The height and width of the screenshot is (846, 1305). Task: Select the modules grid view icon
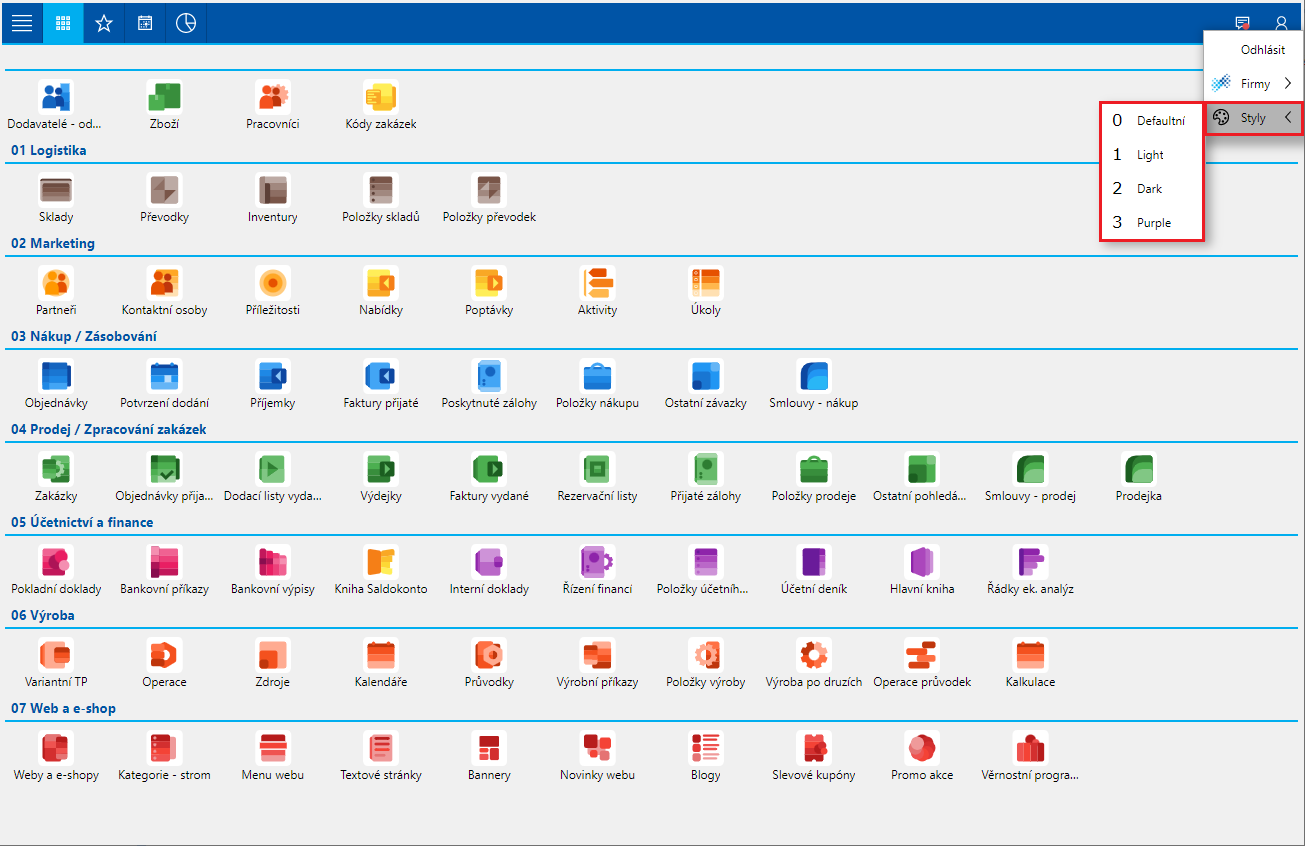pos(63,23)
